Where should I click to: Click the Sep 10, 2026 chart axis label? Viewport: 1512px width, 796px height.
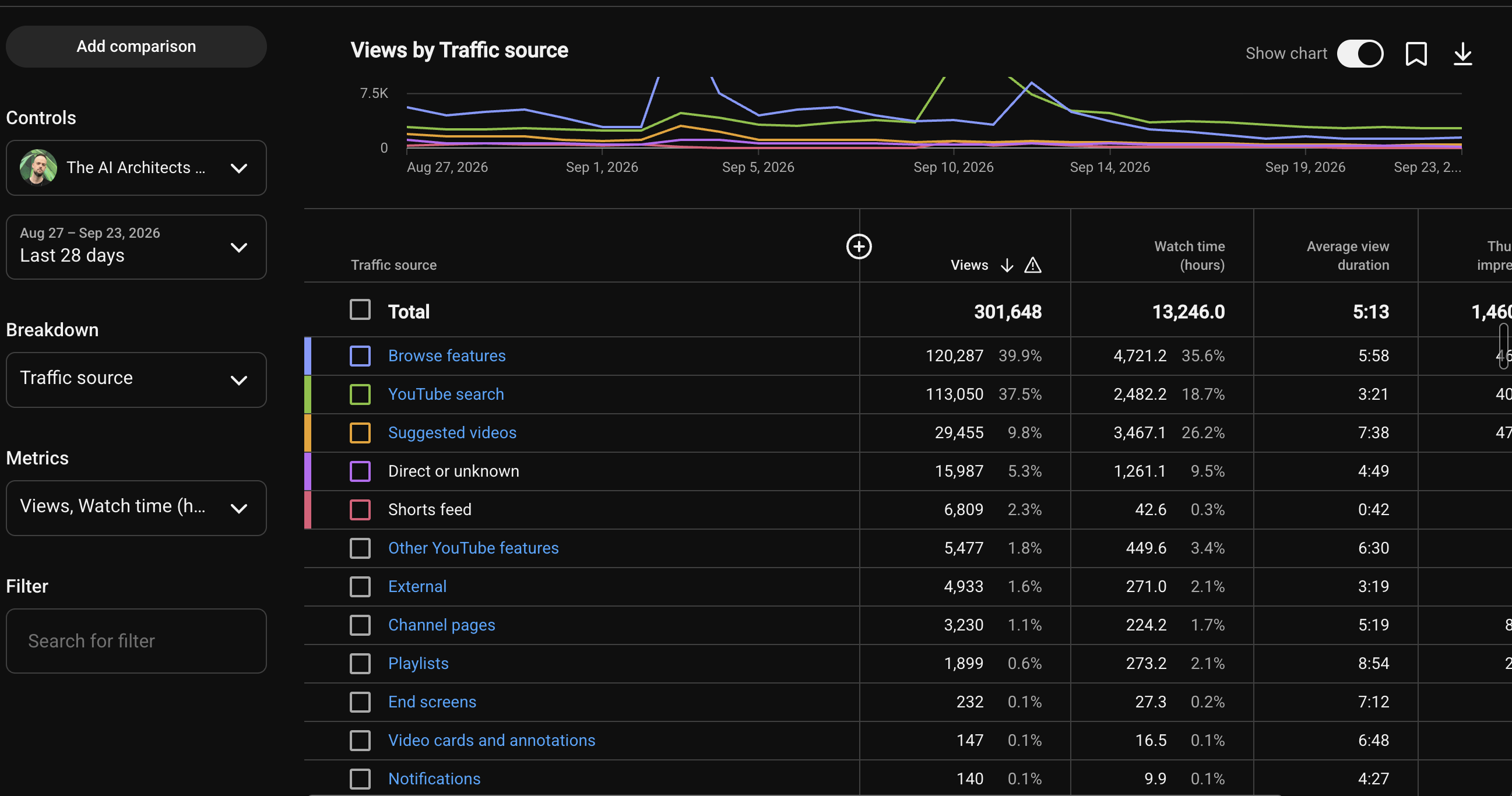point(953,167)
